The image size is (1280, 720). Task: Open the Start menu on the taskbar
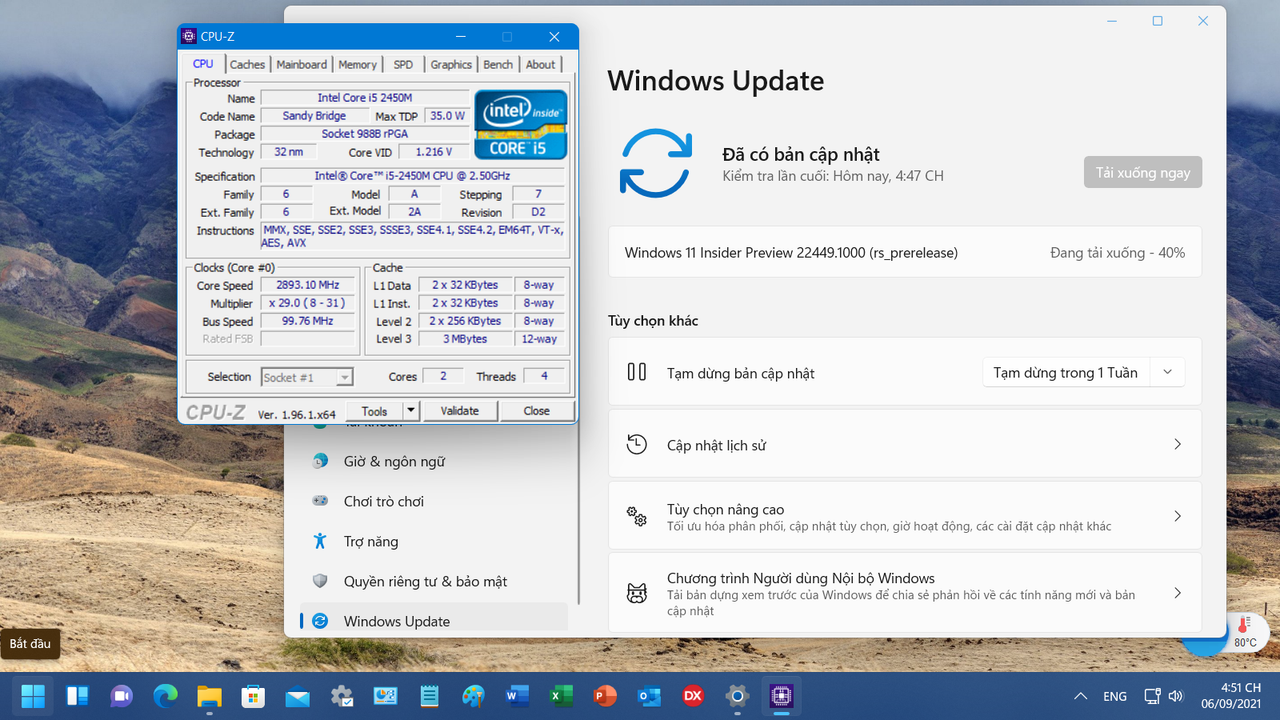[33, 696]
